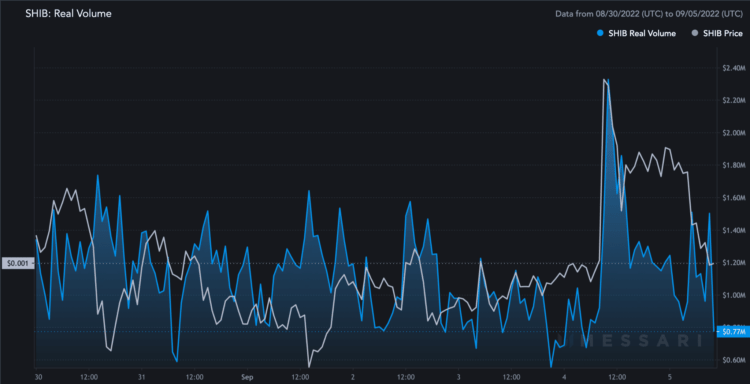Toggle the SHIB Real Volume legend series

[636, 33]
